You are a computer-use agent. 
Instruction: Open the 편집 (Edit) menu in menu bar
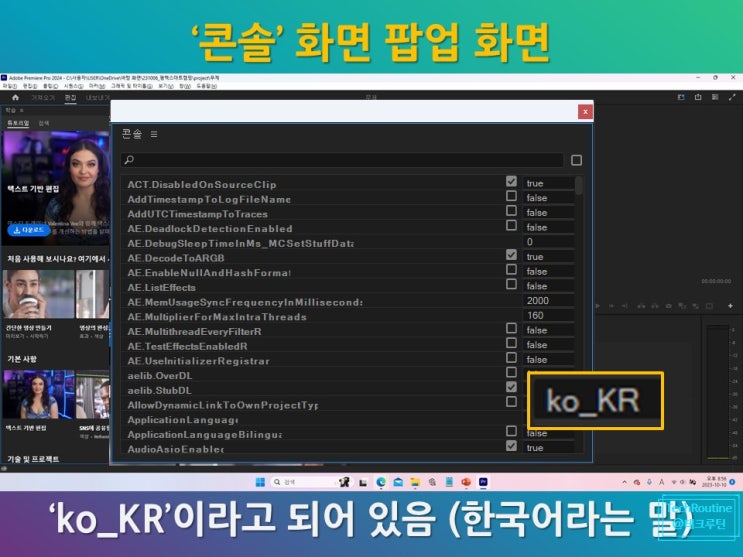30,86
